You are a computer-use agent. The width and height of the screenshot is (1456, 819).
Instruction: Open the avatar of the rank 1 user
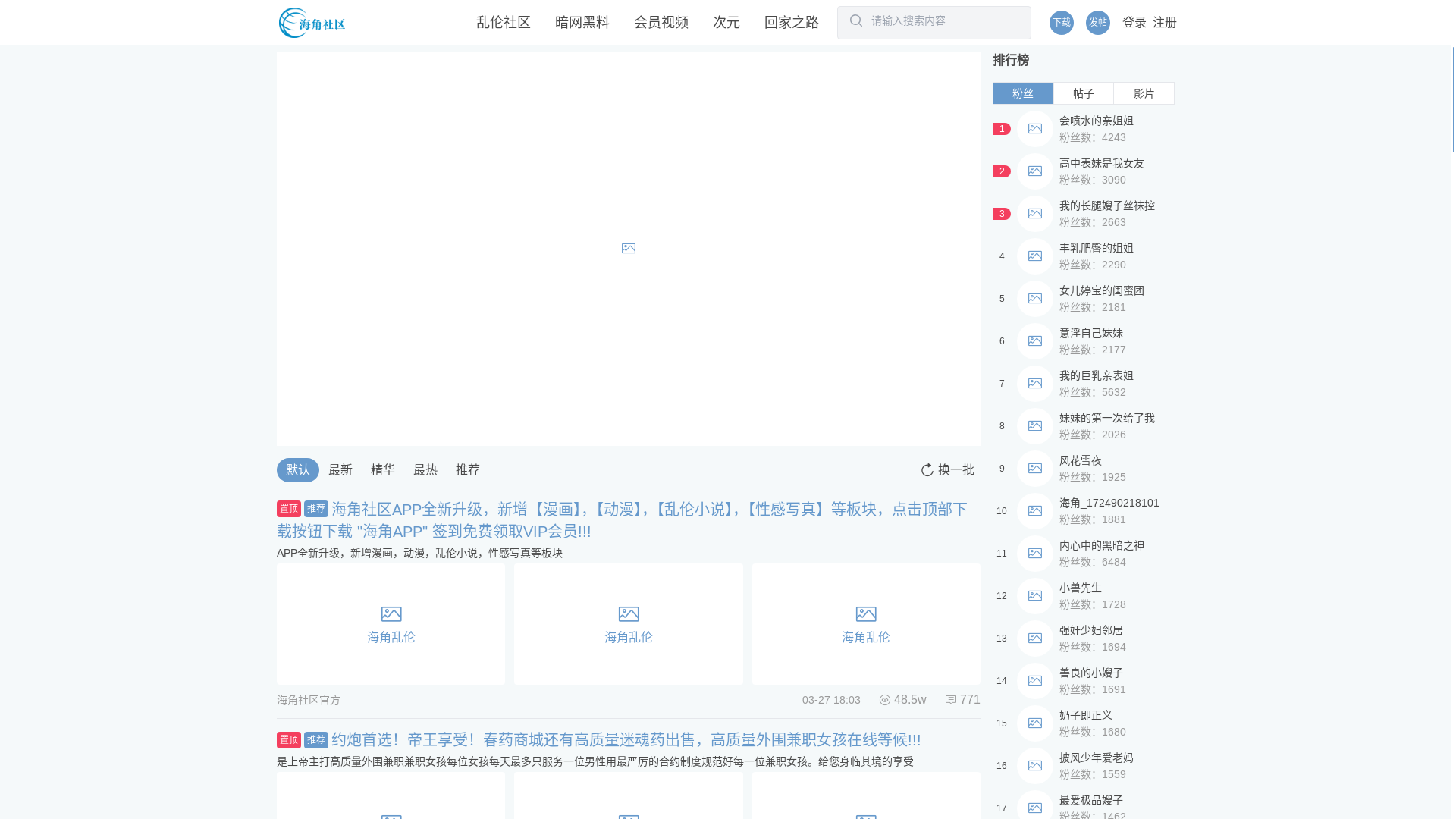(x=1035, y=129)
